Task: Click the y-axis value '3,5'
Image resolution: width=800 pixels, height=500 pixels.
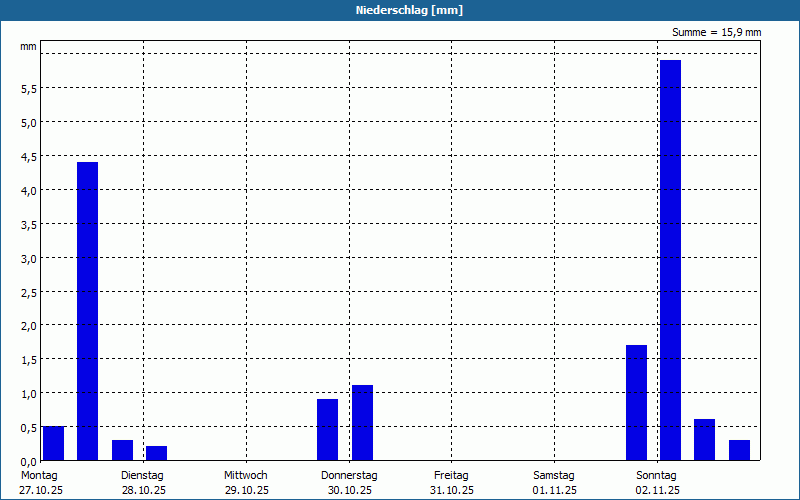Action: click(29, 225)
